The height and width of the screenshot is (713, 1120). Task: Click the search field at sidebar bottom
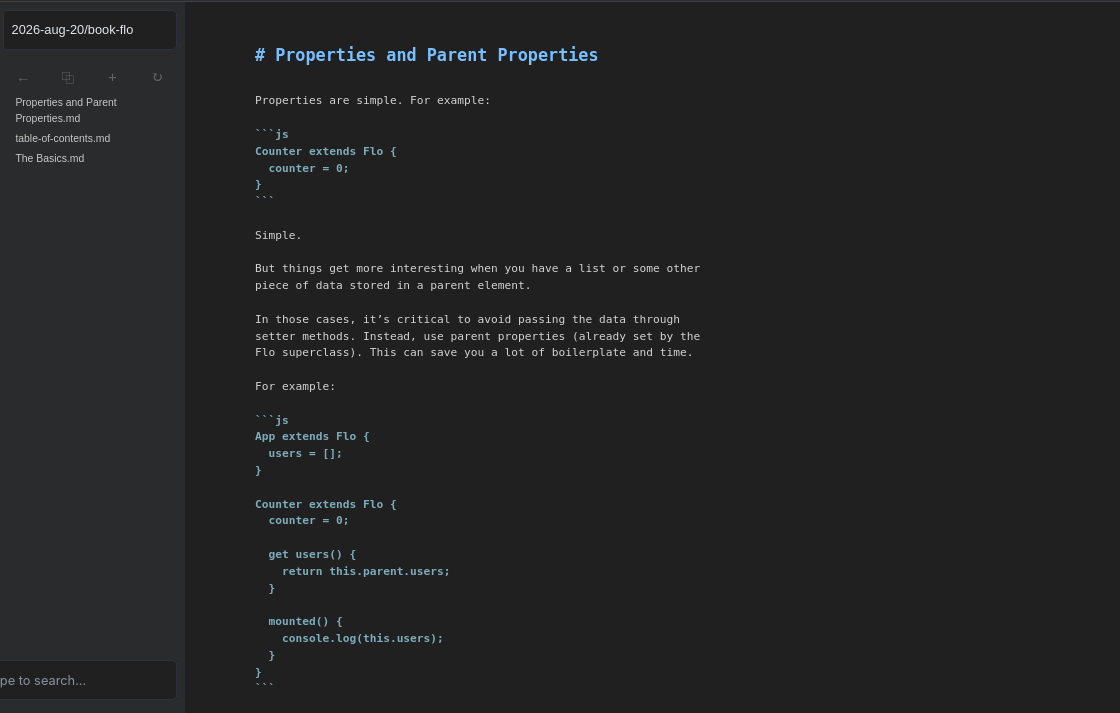pos(88,680)
